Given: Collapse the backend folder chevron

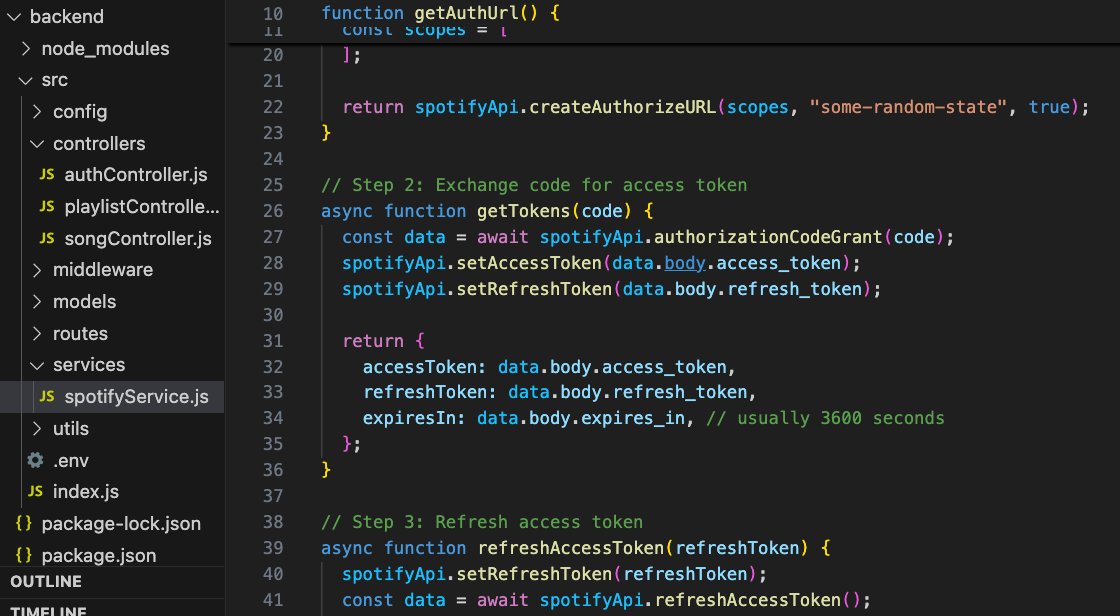Looking at the screenshot, I should coord(13,16).
